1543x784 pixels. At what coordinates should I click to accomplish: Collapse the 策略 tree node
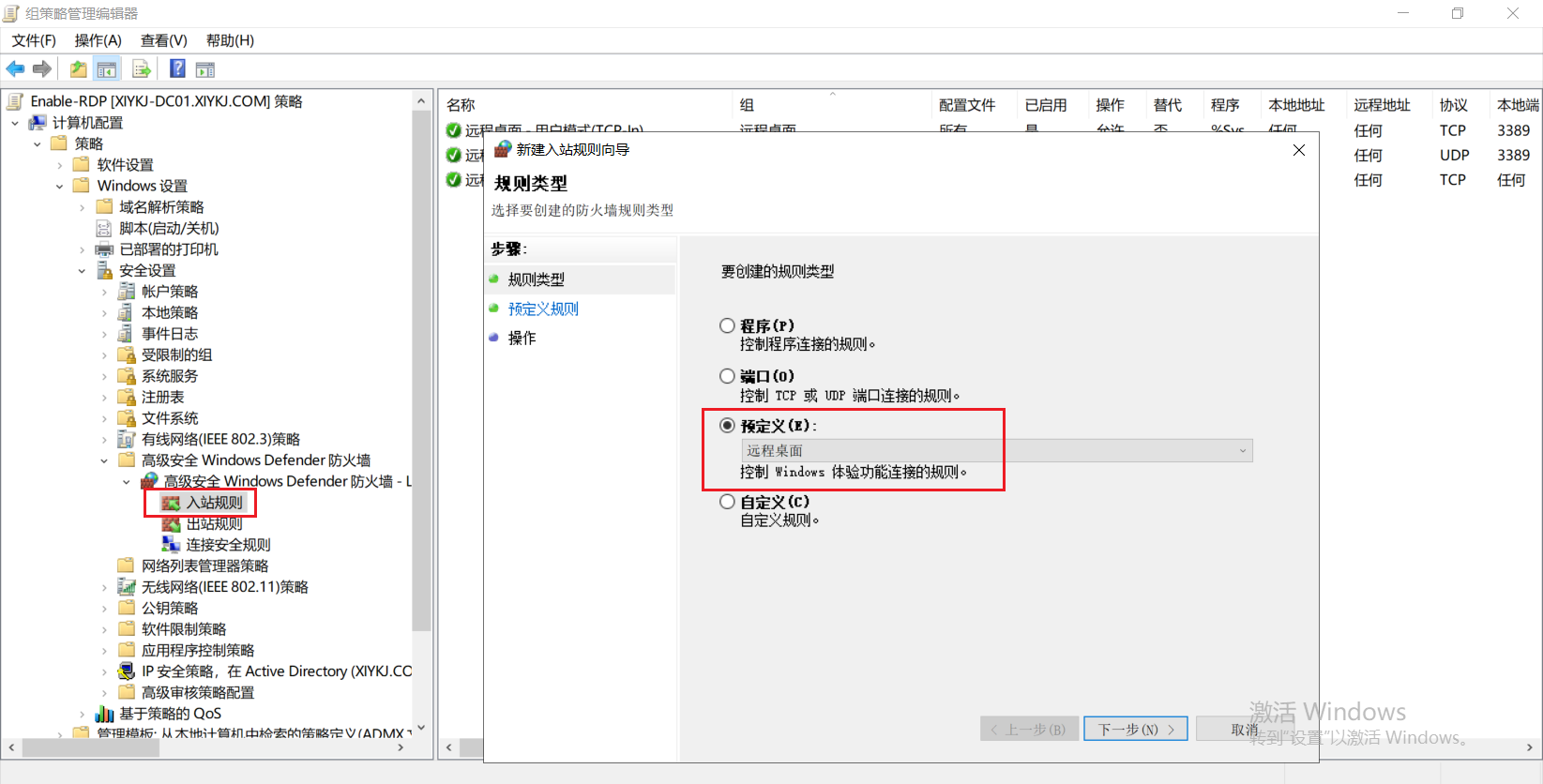coord(38,143)
